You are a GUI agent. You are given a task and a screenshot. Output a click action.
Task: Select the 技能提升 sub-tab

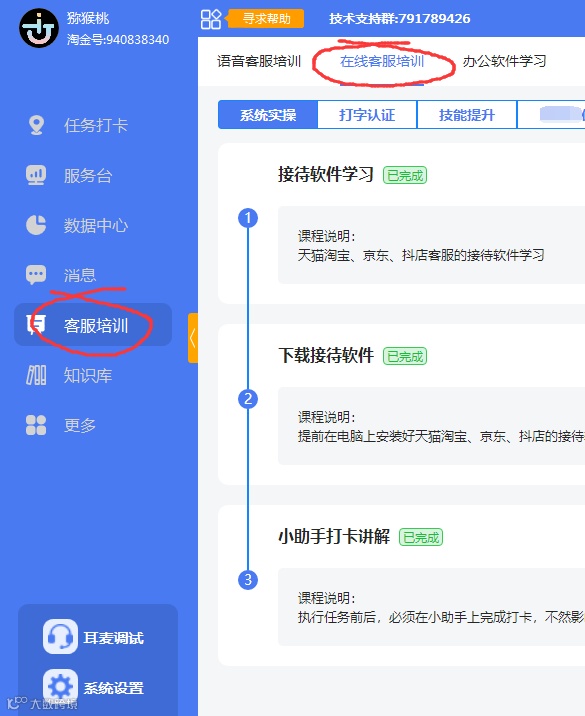467,115
